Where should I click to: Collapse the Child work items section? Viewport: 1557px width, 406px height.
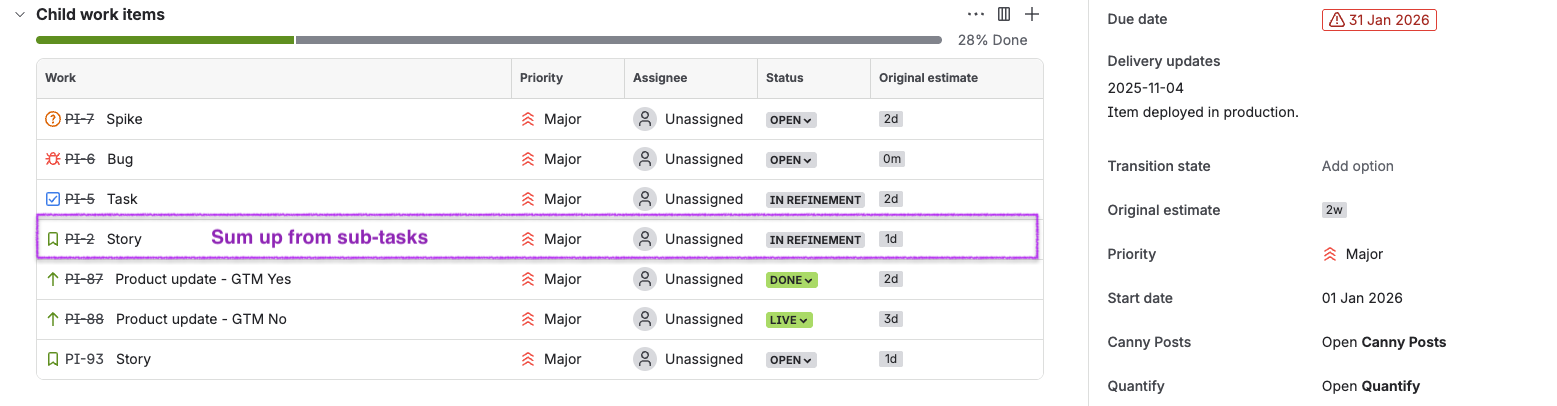tap(20, 15)
